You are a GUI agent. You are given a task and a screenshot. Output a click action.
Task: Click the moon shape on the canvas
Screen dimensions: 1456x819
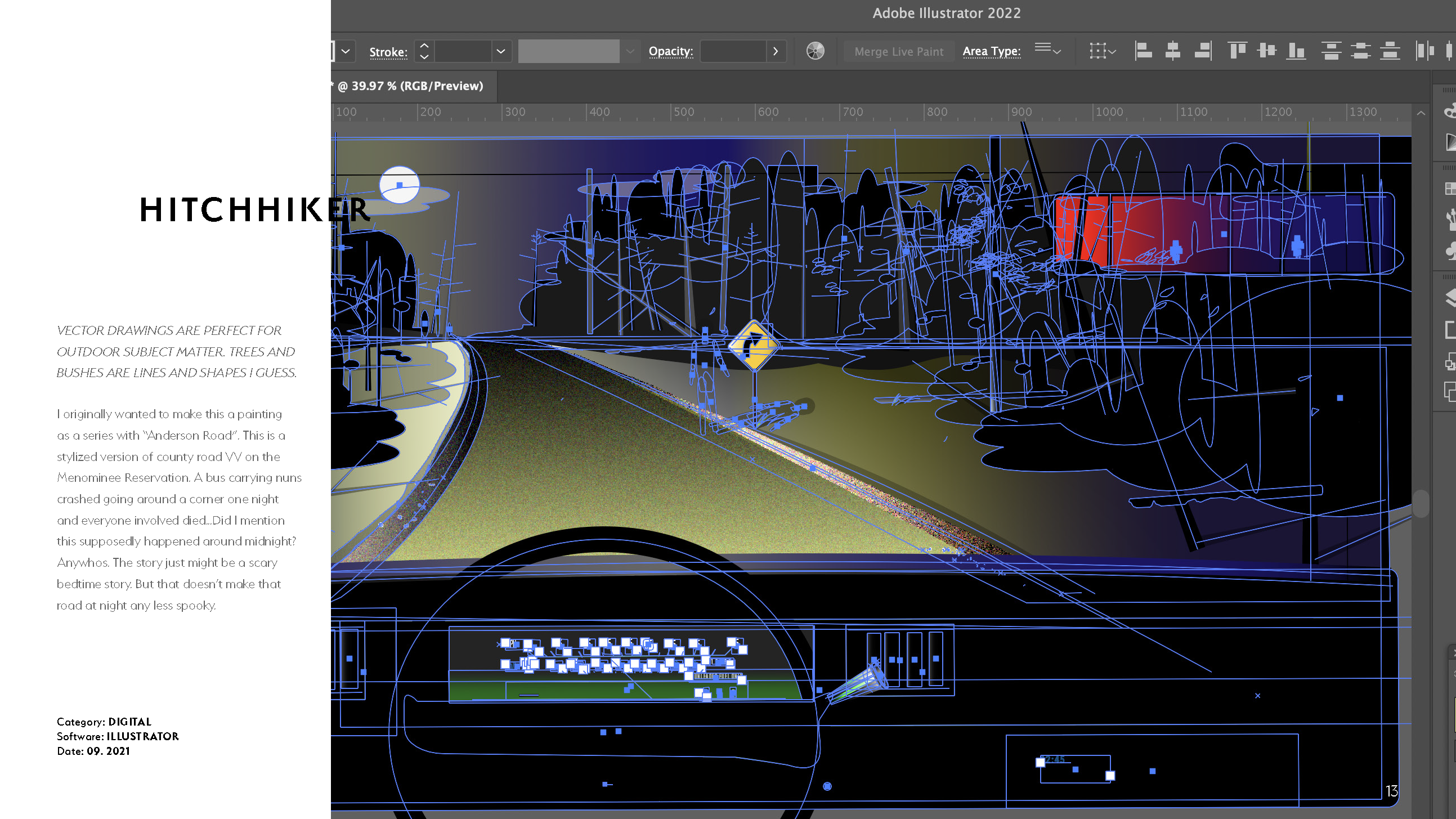[400, 185]
